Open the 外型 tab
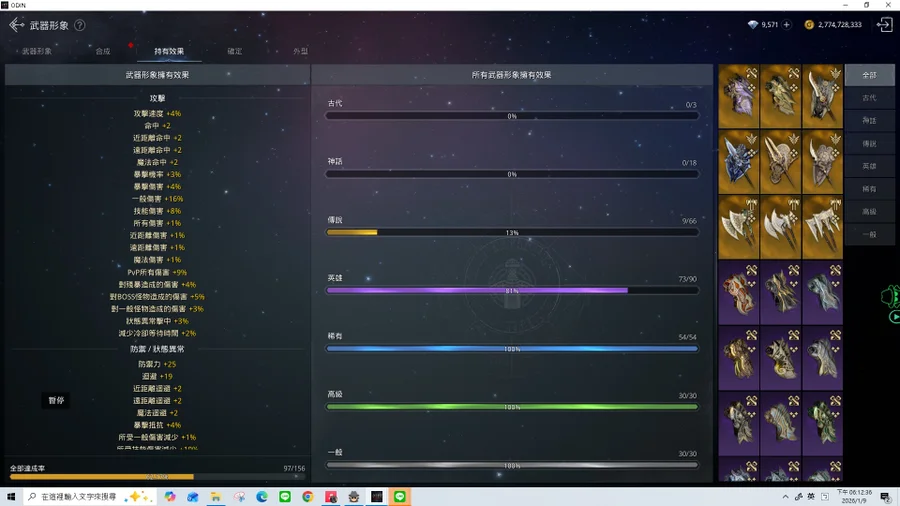The width and height of the screenshot is (900, 506). [300, 51]
